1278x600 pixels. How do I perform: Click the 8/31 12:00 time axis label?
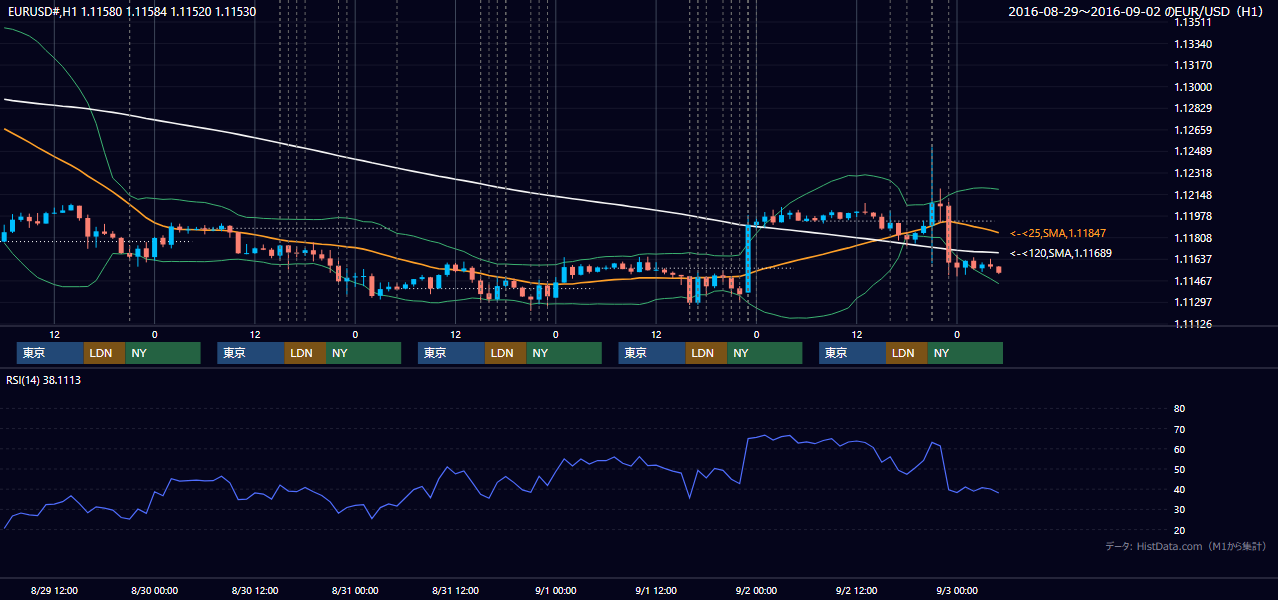coord(456,591)
